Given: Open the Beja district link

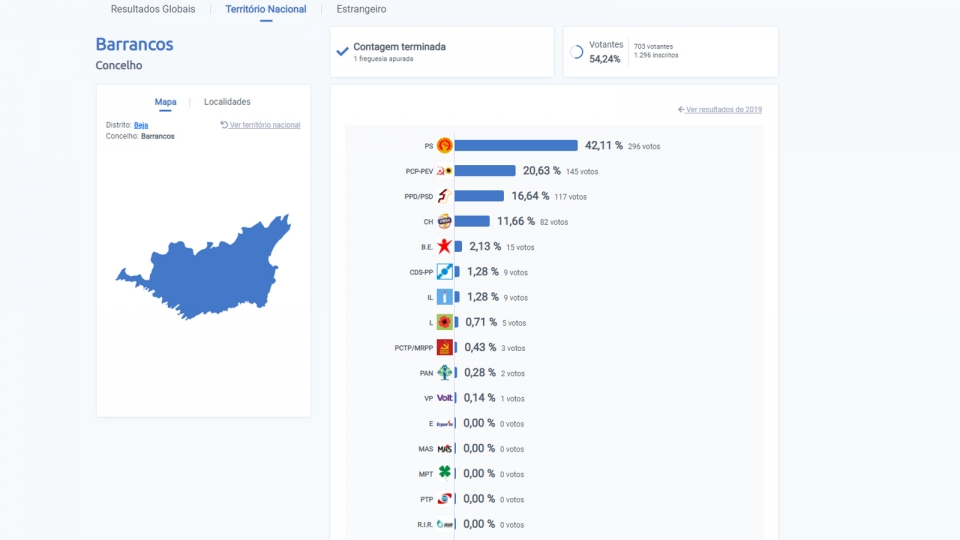Looking at the screenshot, I should pos(141,125).
